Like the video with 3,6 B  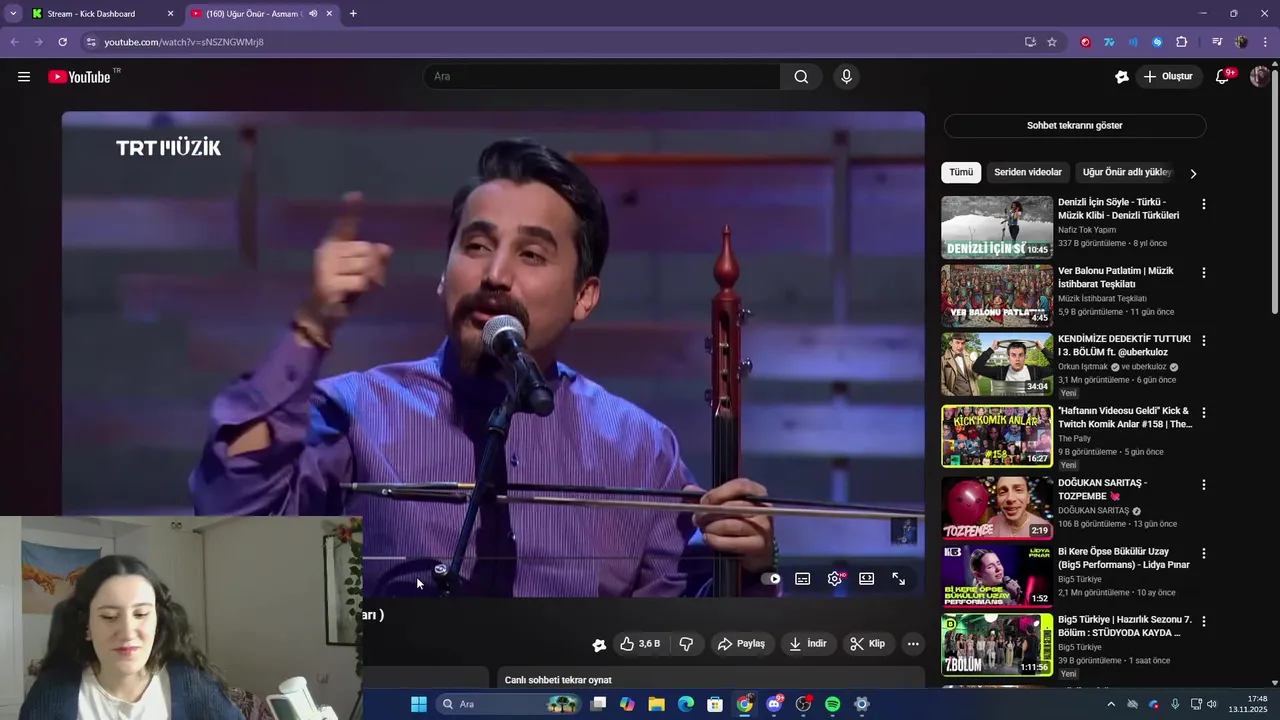tap(640, 644)
